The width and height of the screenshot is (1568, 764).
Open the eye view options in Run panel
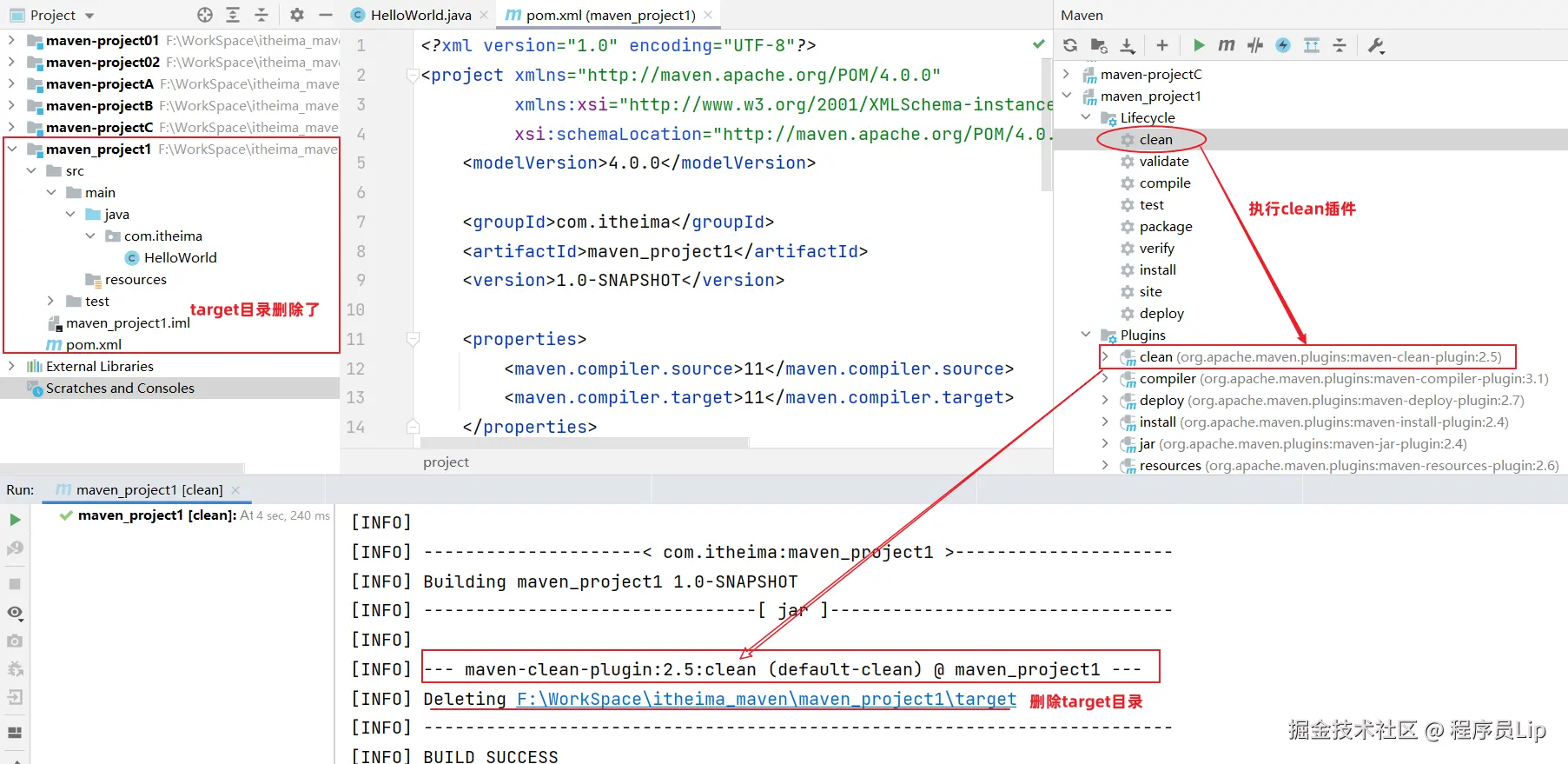pos(15,613)
